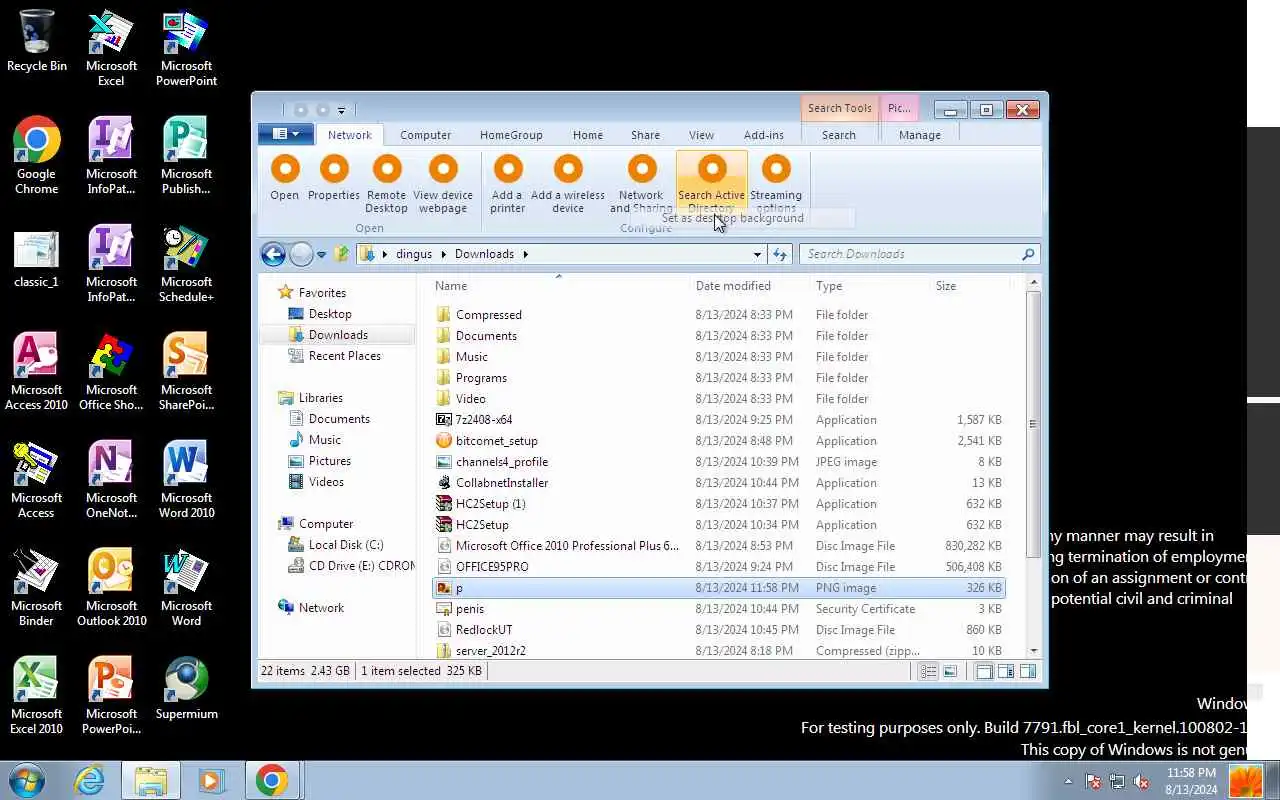
Task: Open Streaming options in the ribbon
Action: [x=776, y=184]
